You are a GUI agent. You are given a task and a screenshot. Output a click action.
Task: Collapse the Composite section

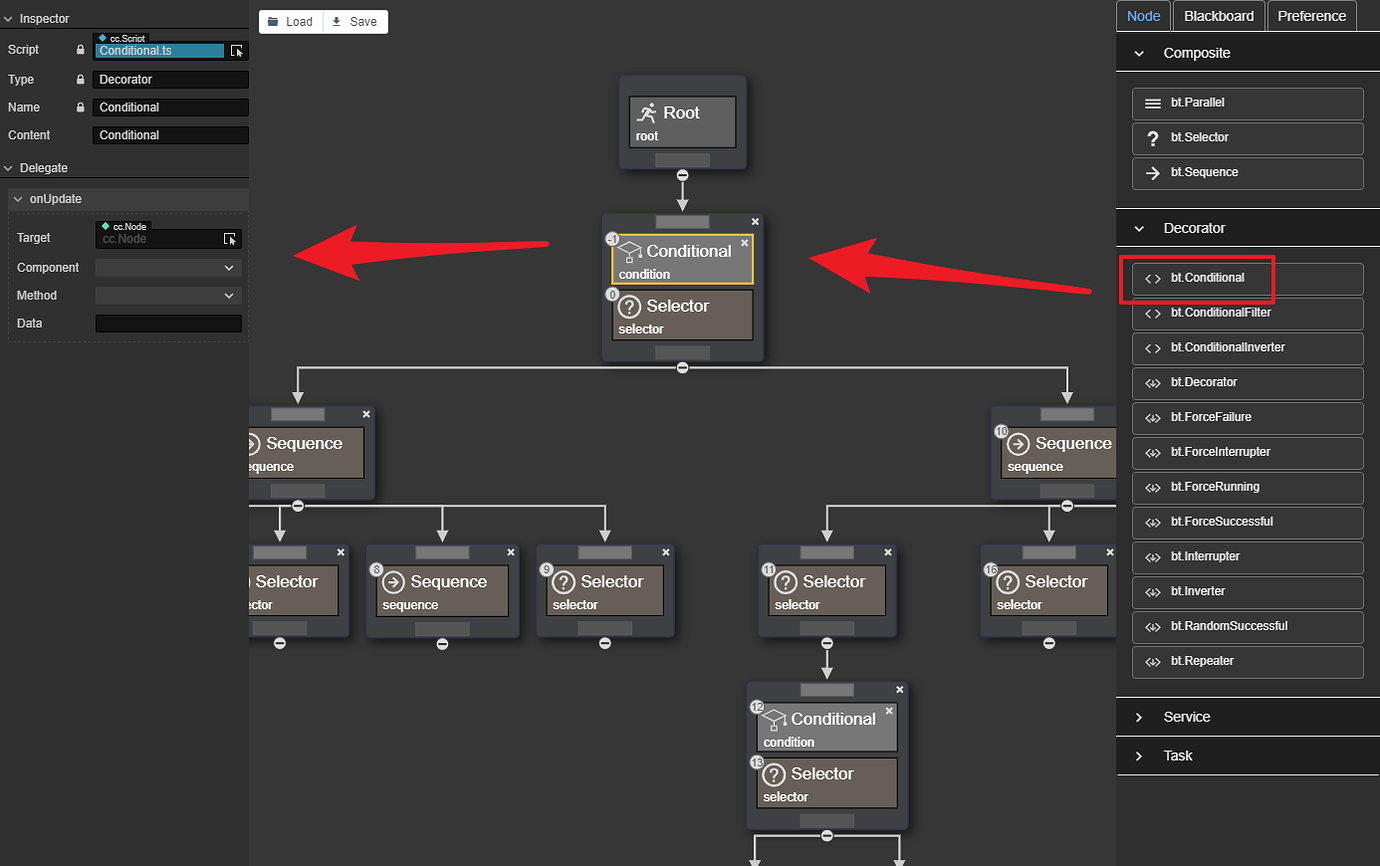pyautogui.click(x=1137, y=52)
